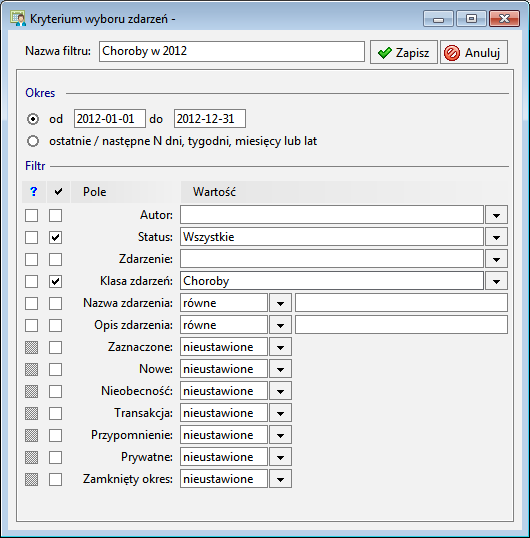Enable the Nowe filter checkbox

tap(56, 369)
